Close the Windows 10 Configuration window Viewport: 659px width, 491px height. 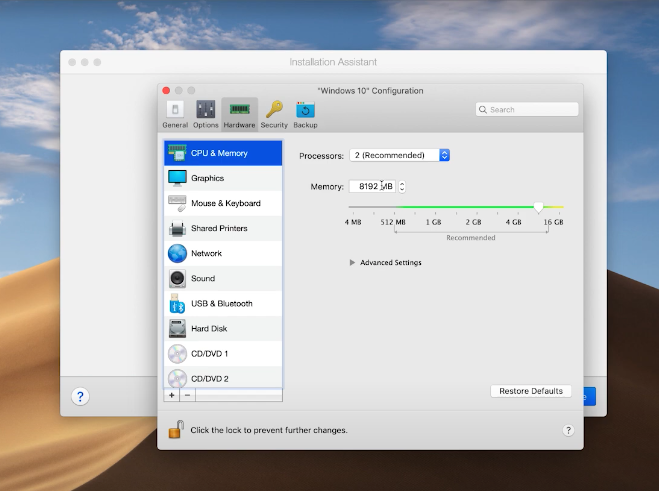pyautogui.click(x=166, y=90)
